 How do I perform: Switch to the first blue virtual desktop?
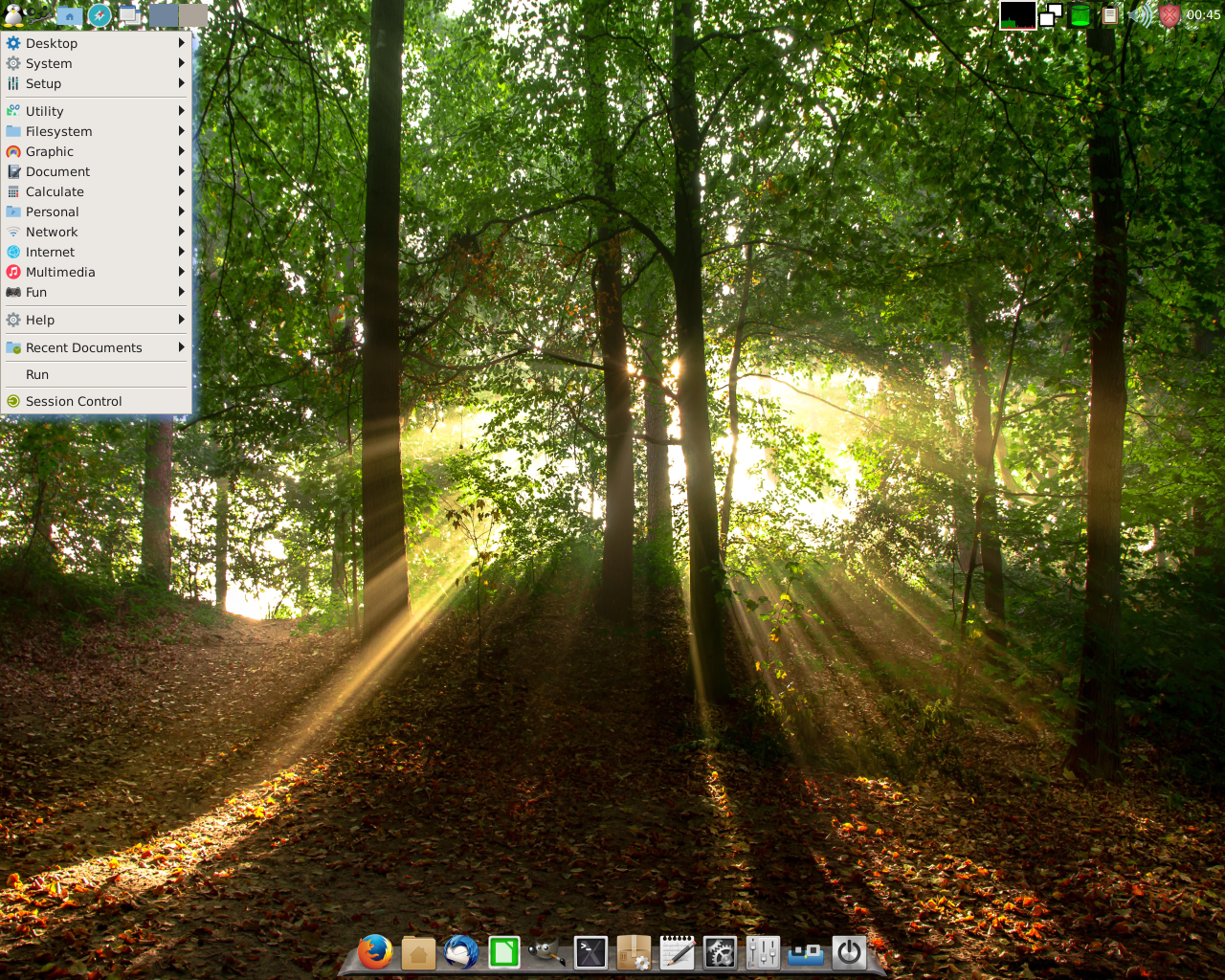[163, 14]
